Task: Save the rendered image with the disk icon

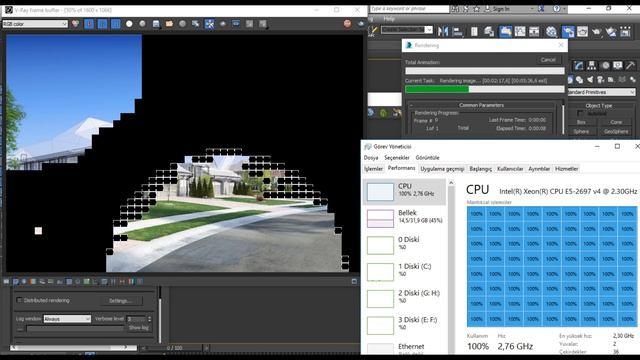Action: tap(156, 24)
